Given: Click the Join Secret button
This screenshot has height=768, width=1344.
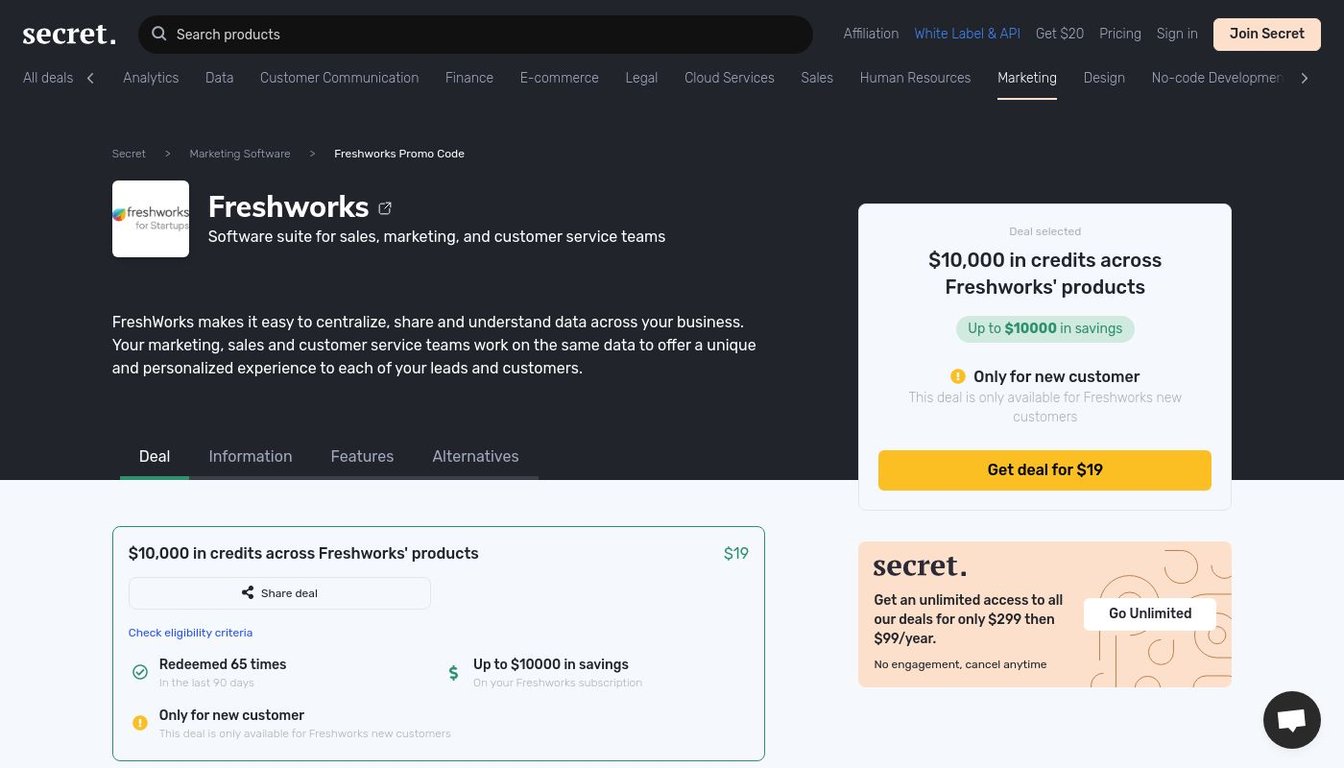Looking at the screenshot, I should point(1267,34).
